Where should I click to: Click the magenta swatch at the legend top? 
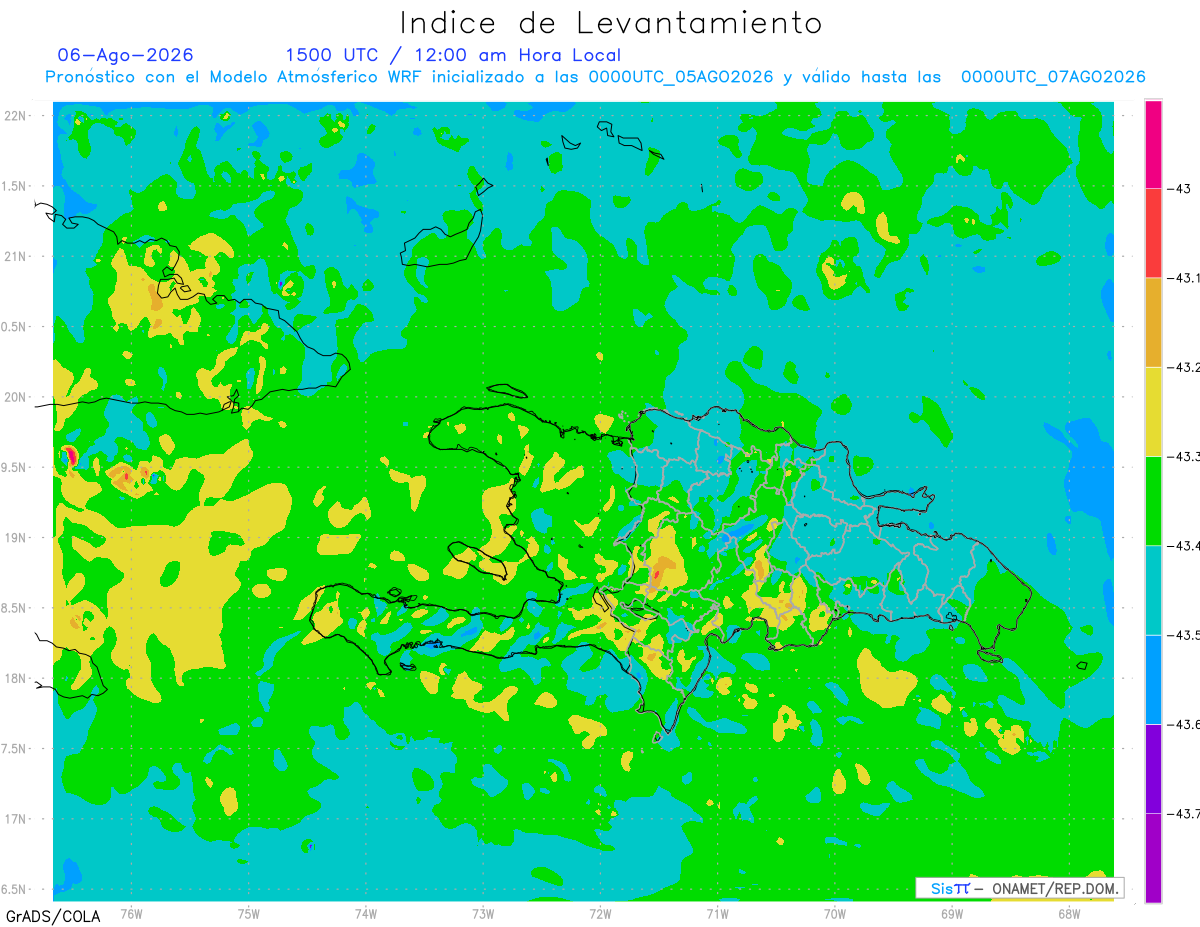(x=1153, y=144)
